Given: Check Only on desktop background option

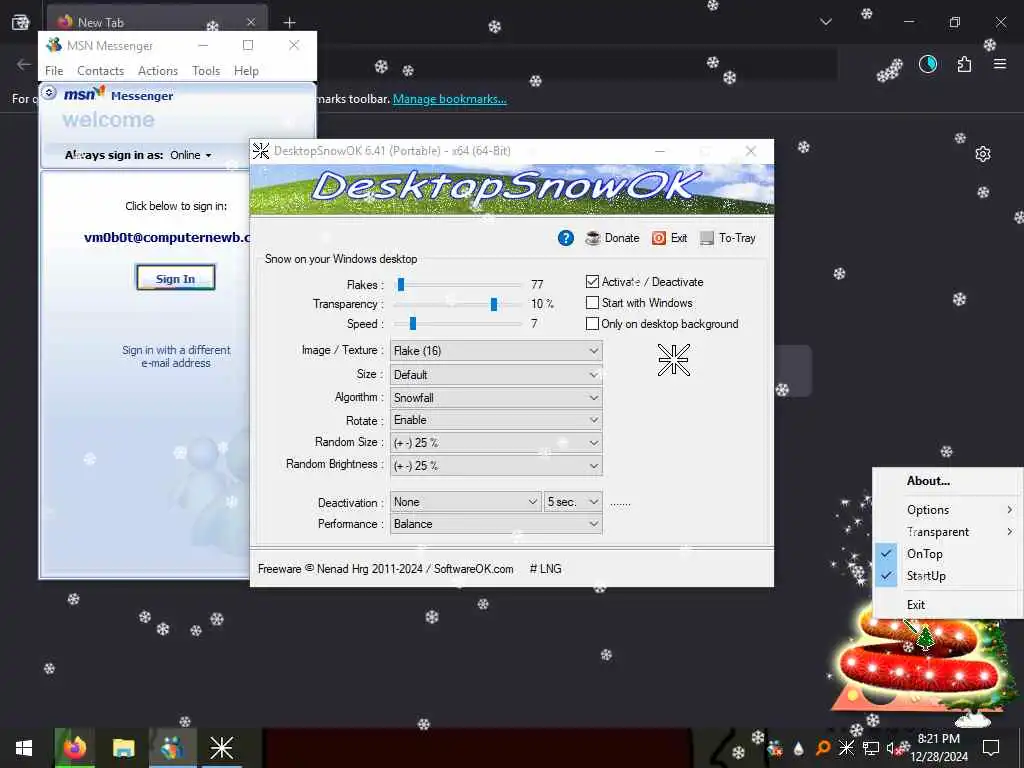Looking at the screenshot, I should (x=592, y=323).
